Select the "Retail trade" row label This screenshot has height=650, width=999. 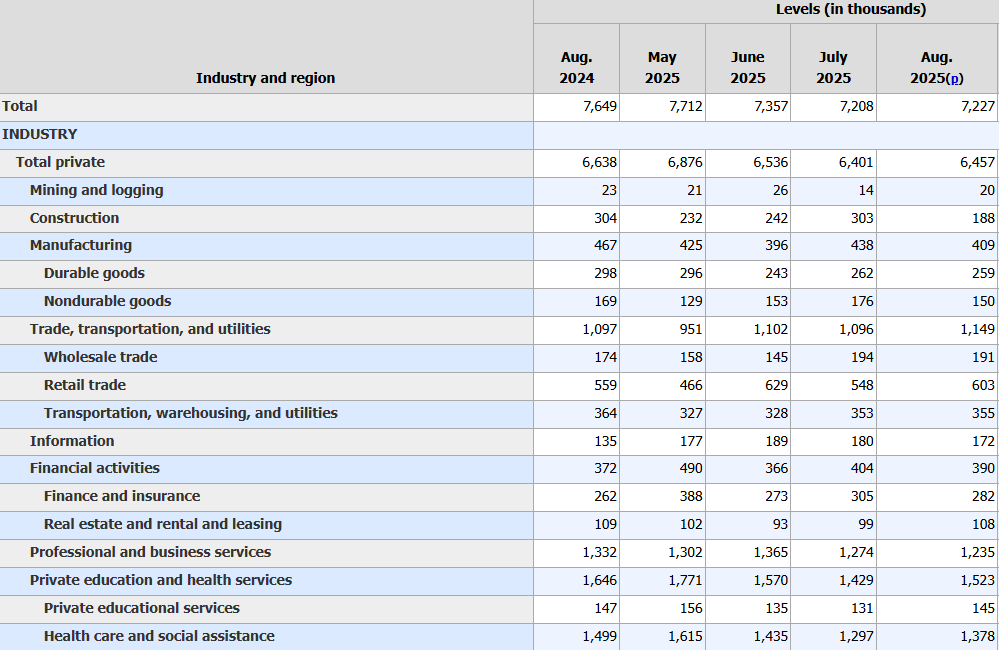pos(85,385)
